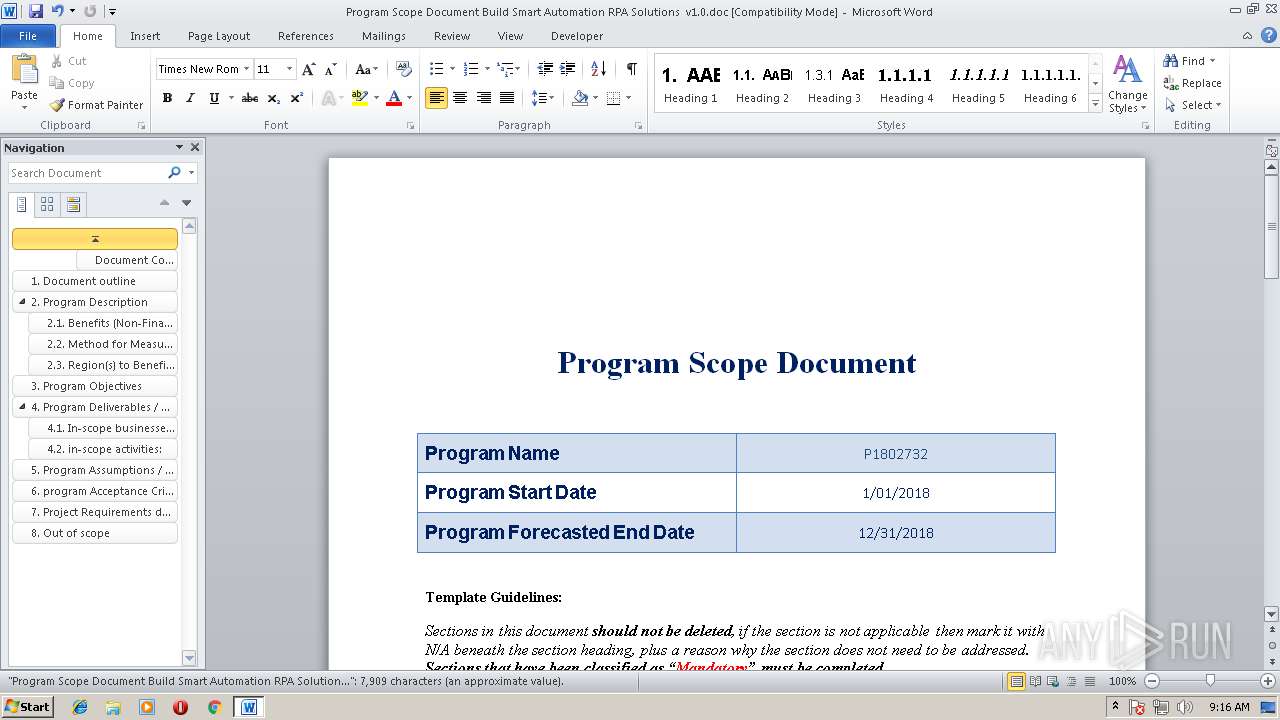Toggle Align Left on selected text
This screenshot has width=1280, height=720.
click(436, 98)
